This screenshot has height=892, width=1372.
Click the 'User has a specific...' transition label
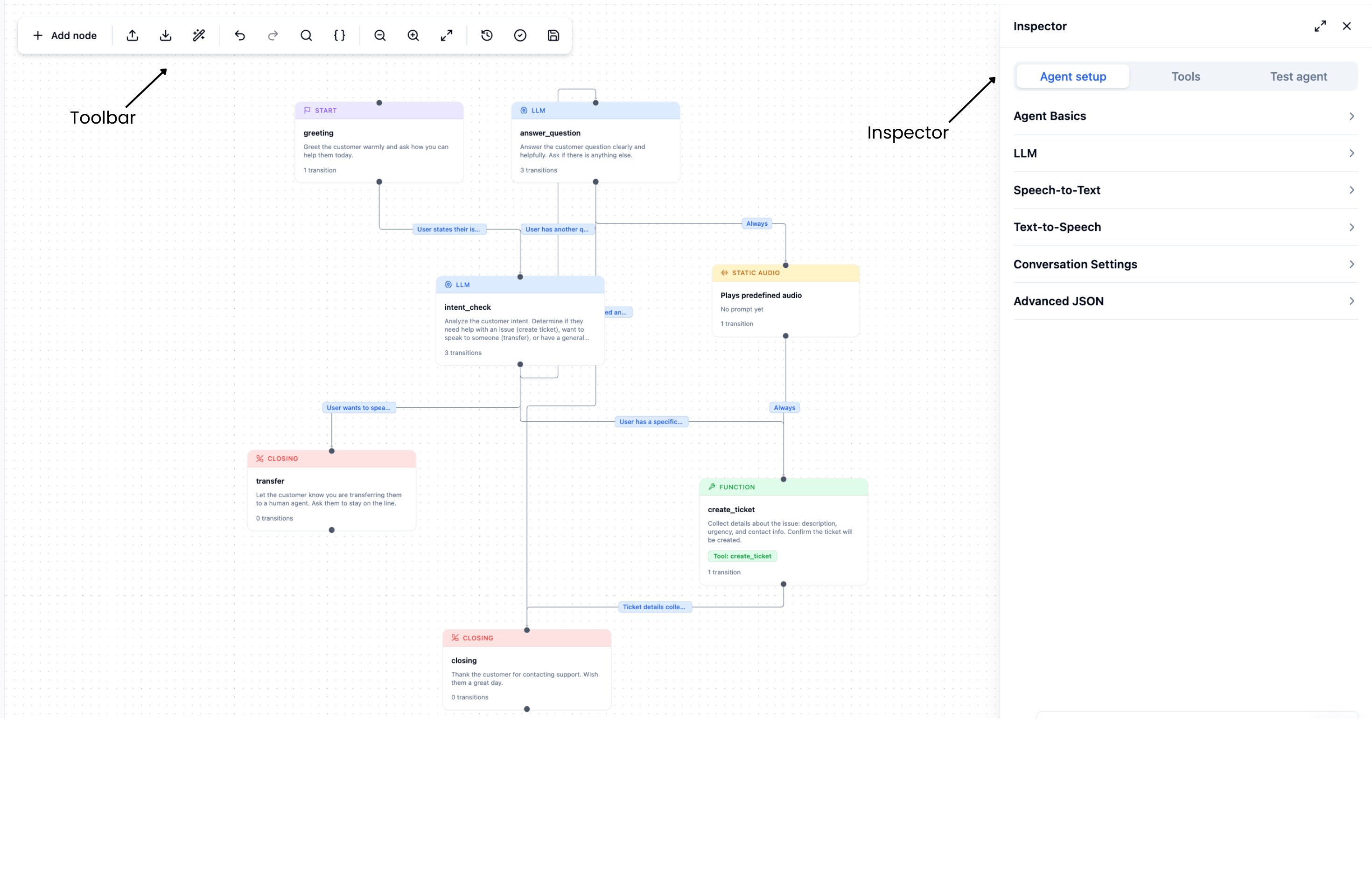coord(651,422)
